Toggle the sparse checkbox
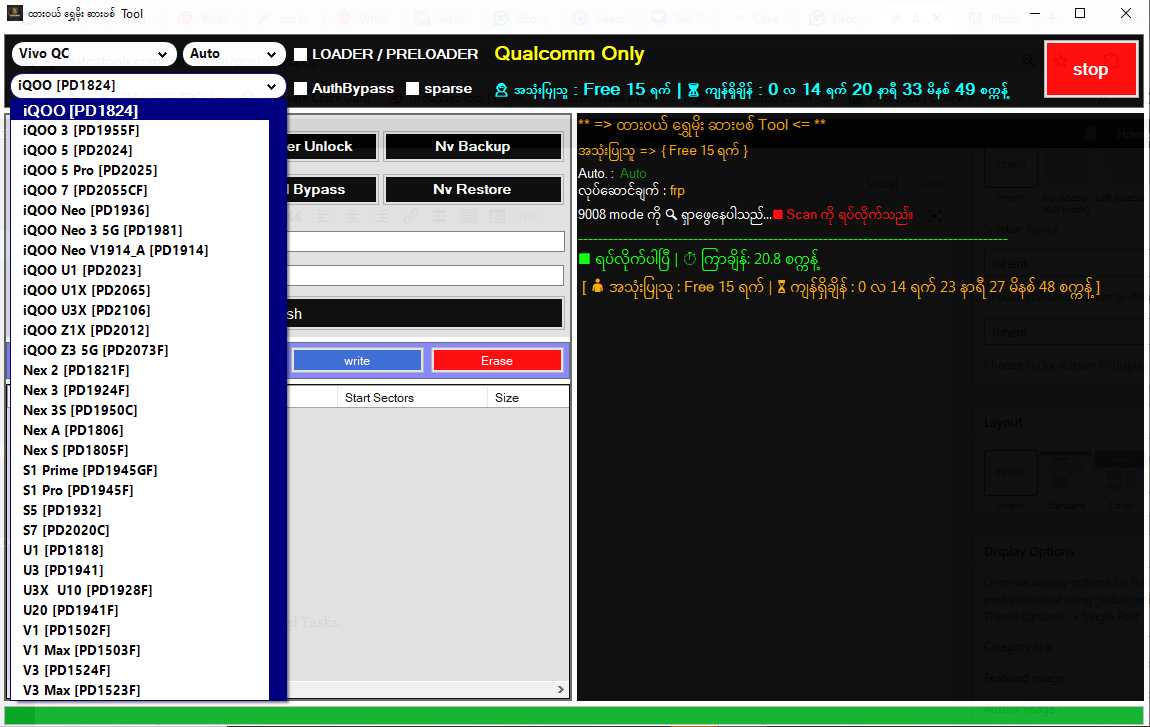1150x727 pixels. [413, 88]
